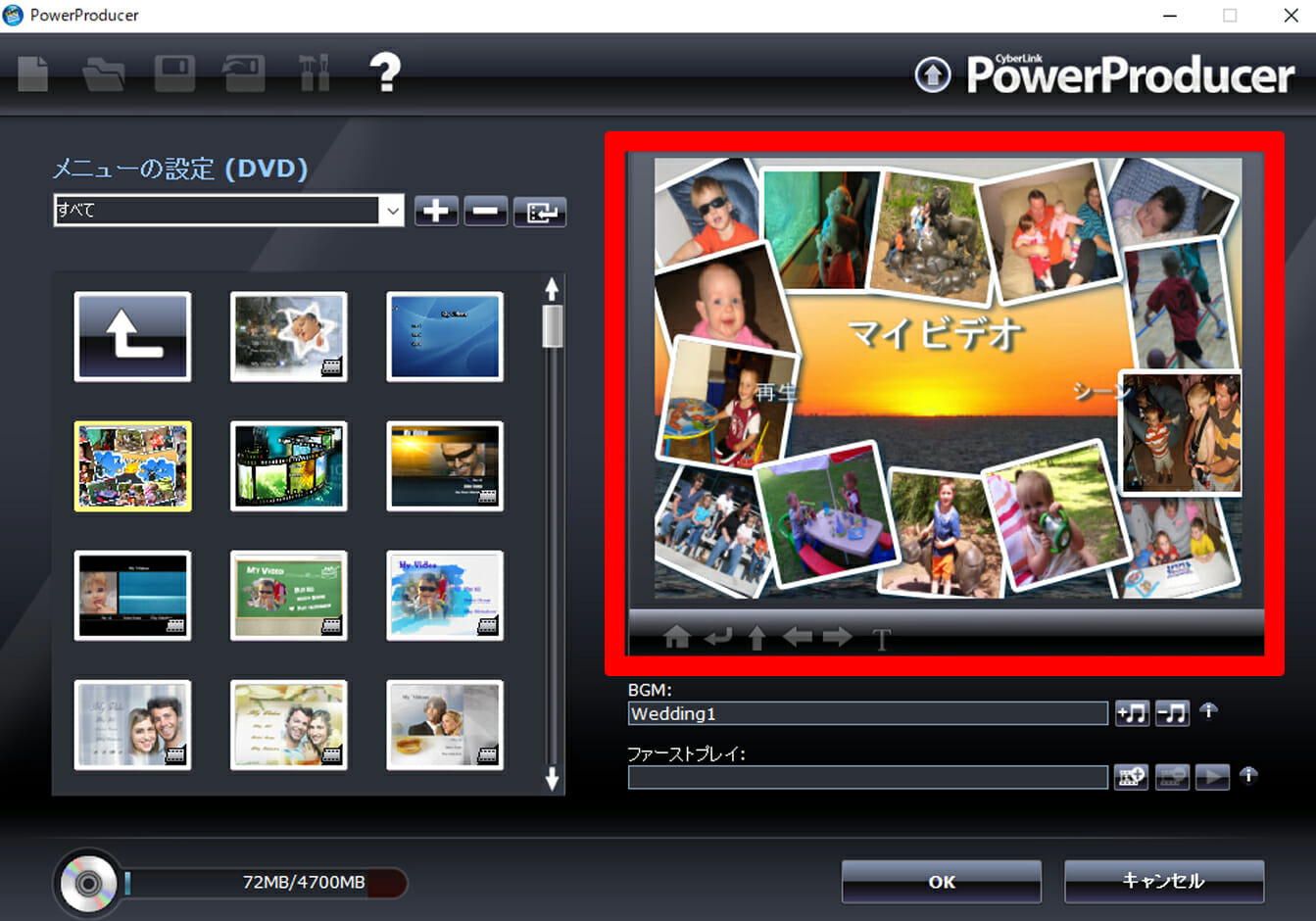Select the grey wedding couple template

click(132, 724)
